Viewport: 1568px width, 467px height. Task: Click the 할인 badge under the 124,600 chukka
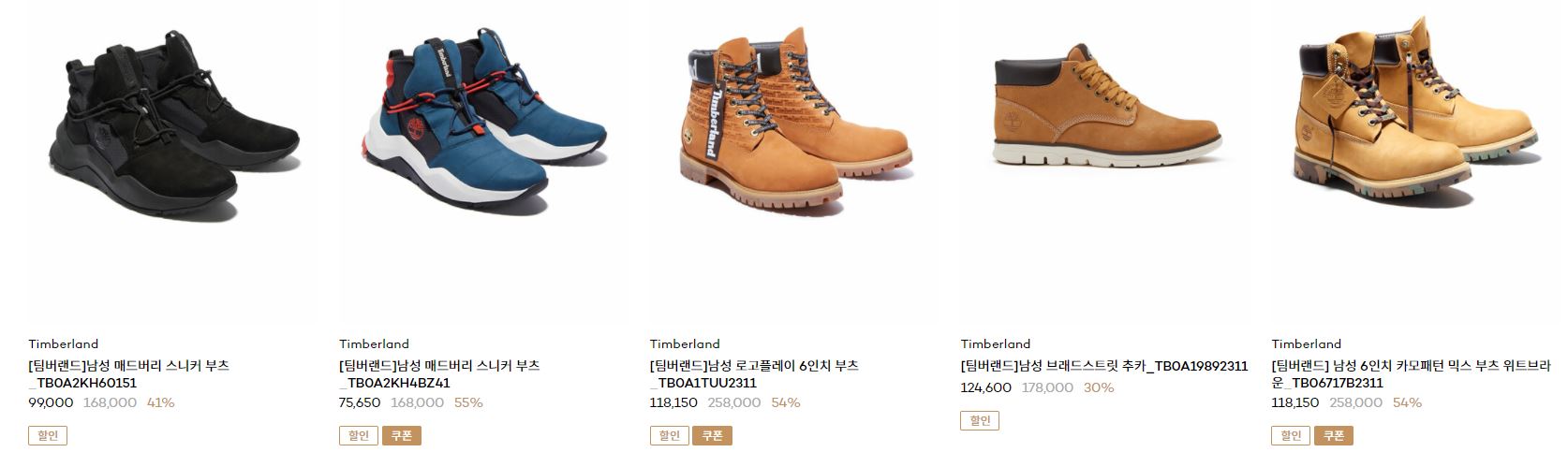coord(981,420)
